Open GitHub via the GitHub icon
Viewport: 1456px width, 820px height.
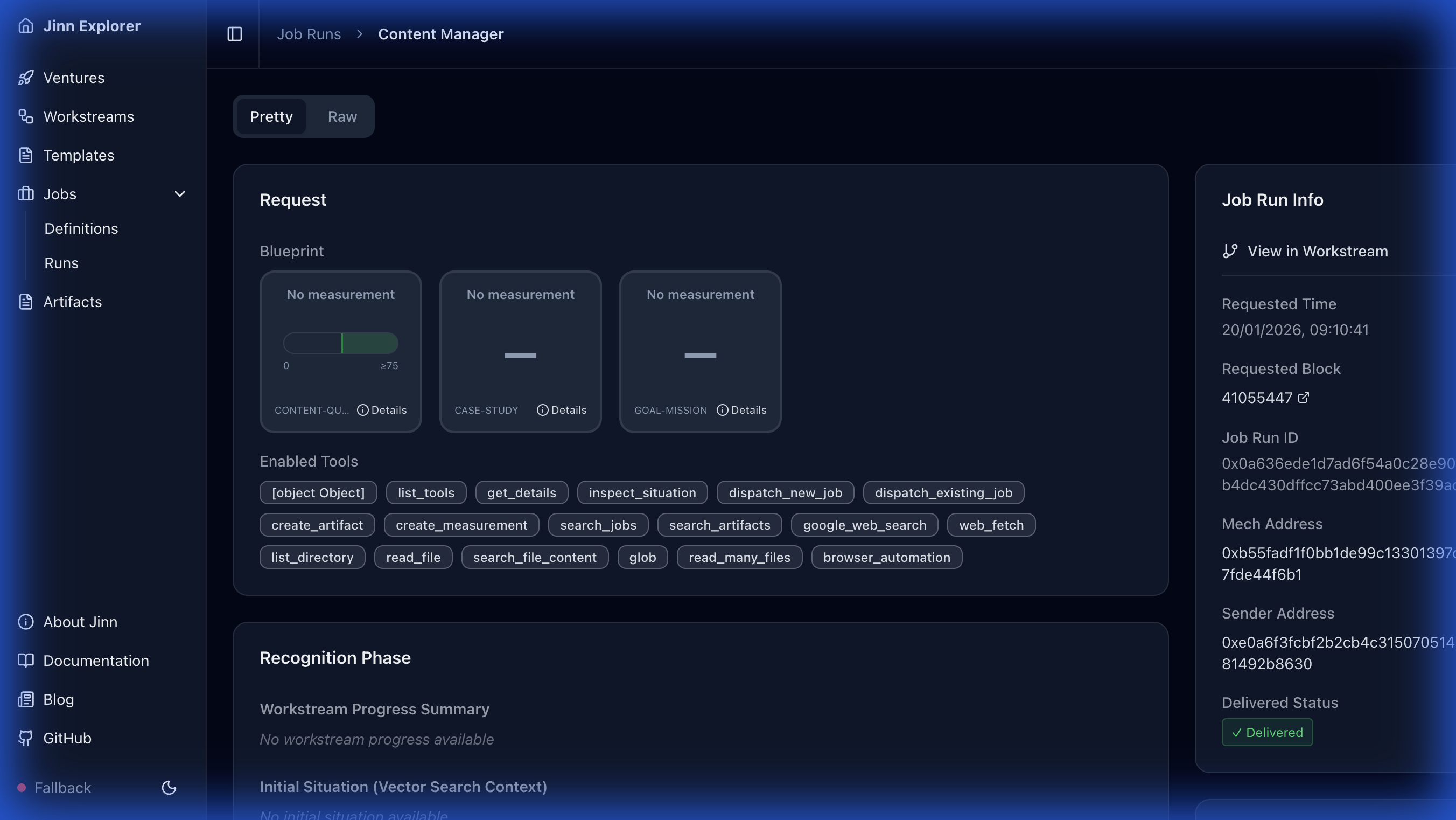(x=25, y=738)
